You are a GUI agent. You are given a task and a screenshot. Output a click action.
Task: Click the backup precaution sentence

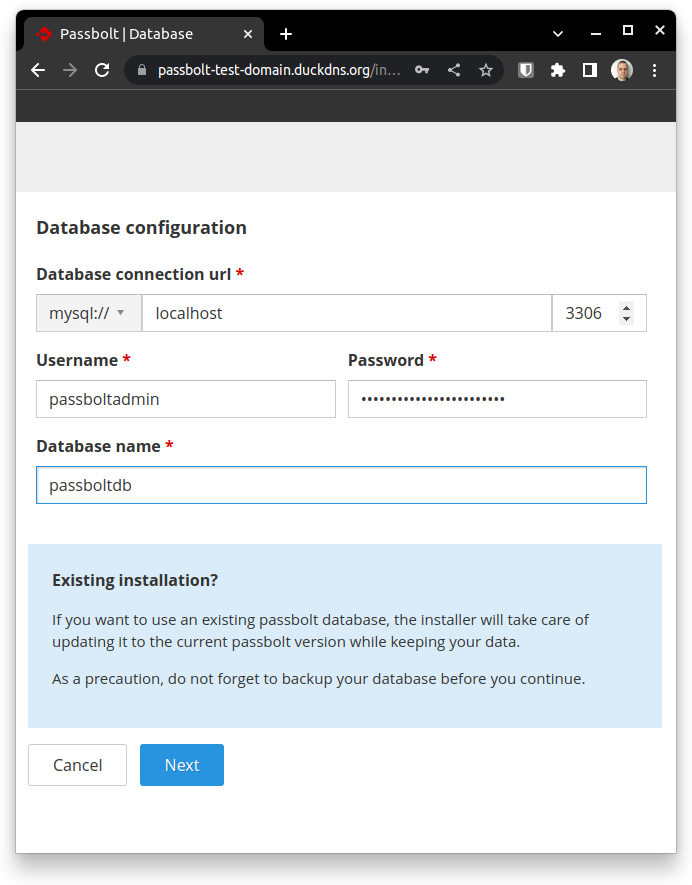point(318,679)
